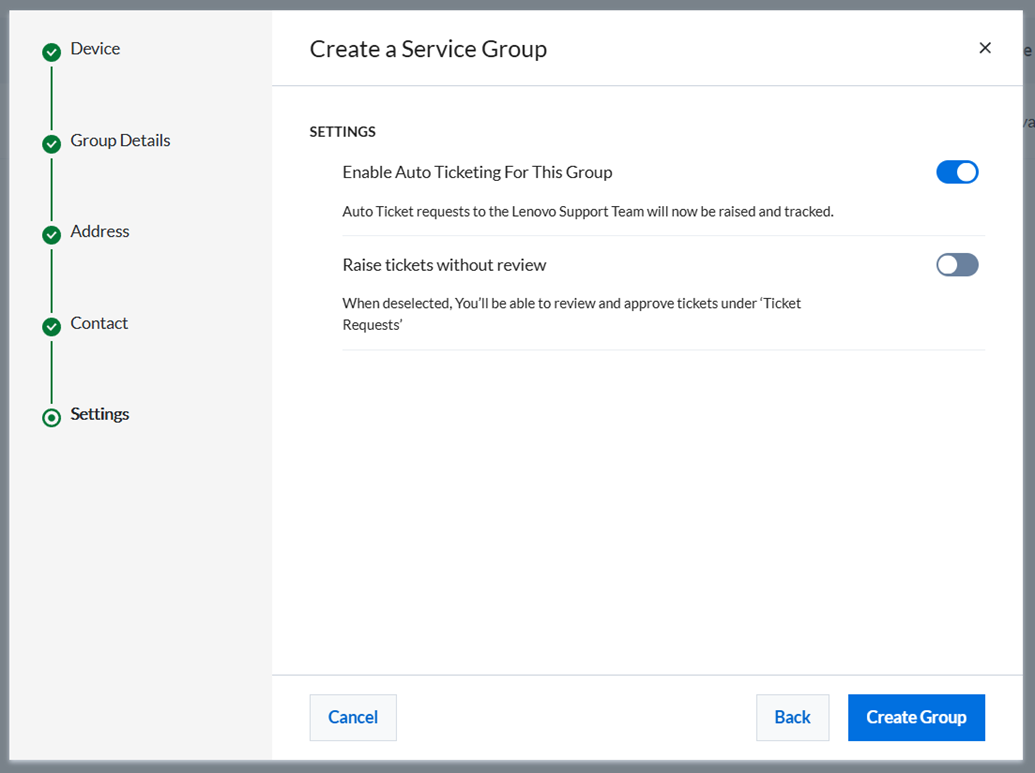Navigate to the Contact step
Viewport: 1035px width, 773px height.
99,324
